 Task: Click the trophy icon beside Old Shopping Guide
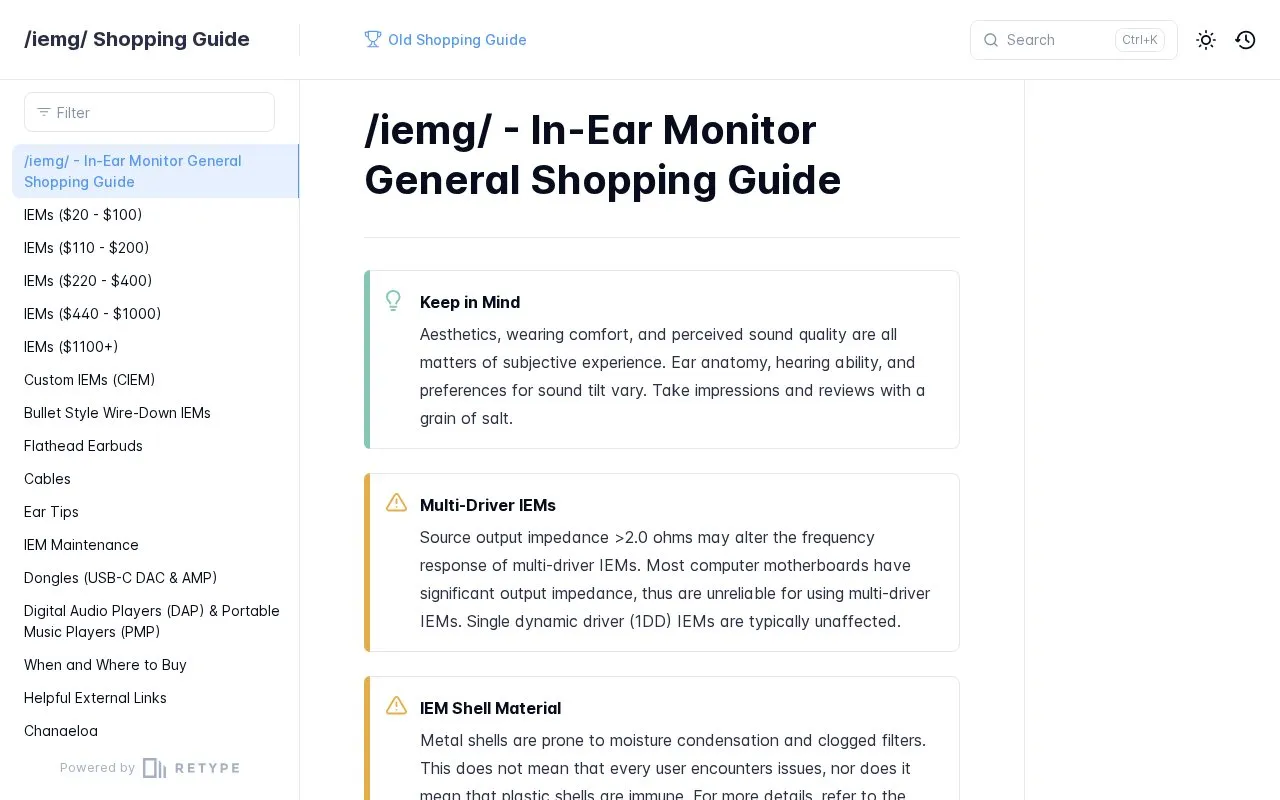coord(373,39)
